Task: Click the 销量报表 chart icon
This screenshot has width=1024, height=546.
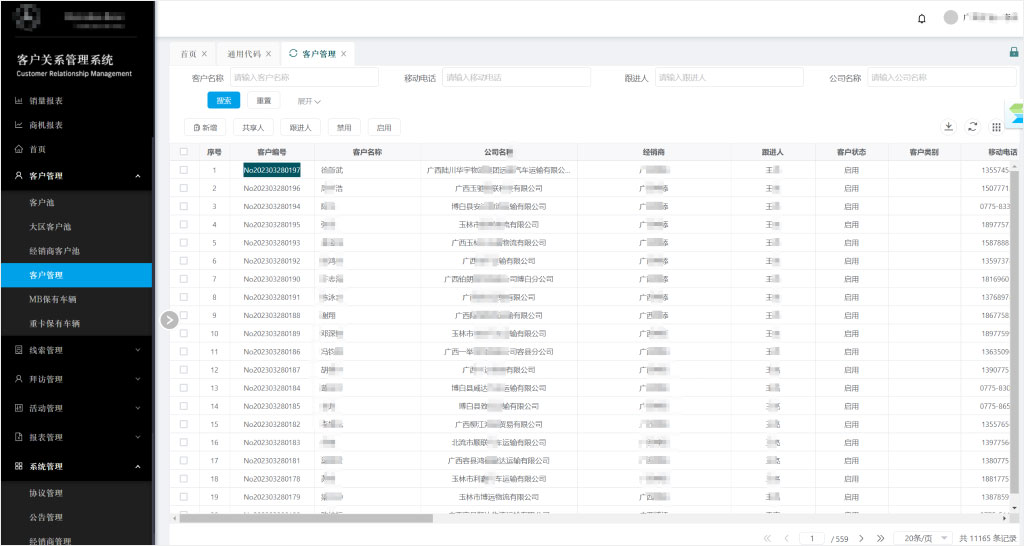Action: point(18,101)
